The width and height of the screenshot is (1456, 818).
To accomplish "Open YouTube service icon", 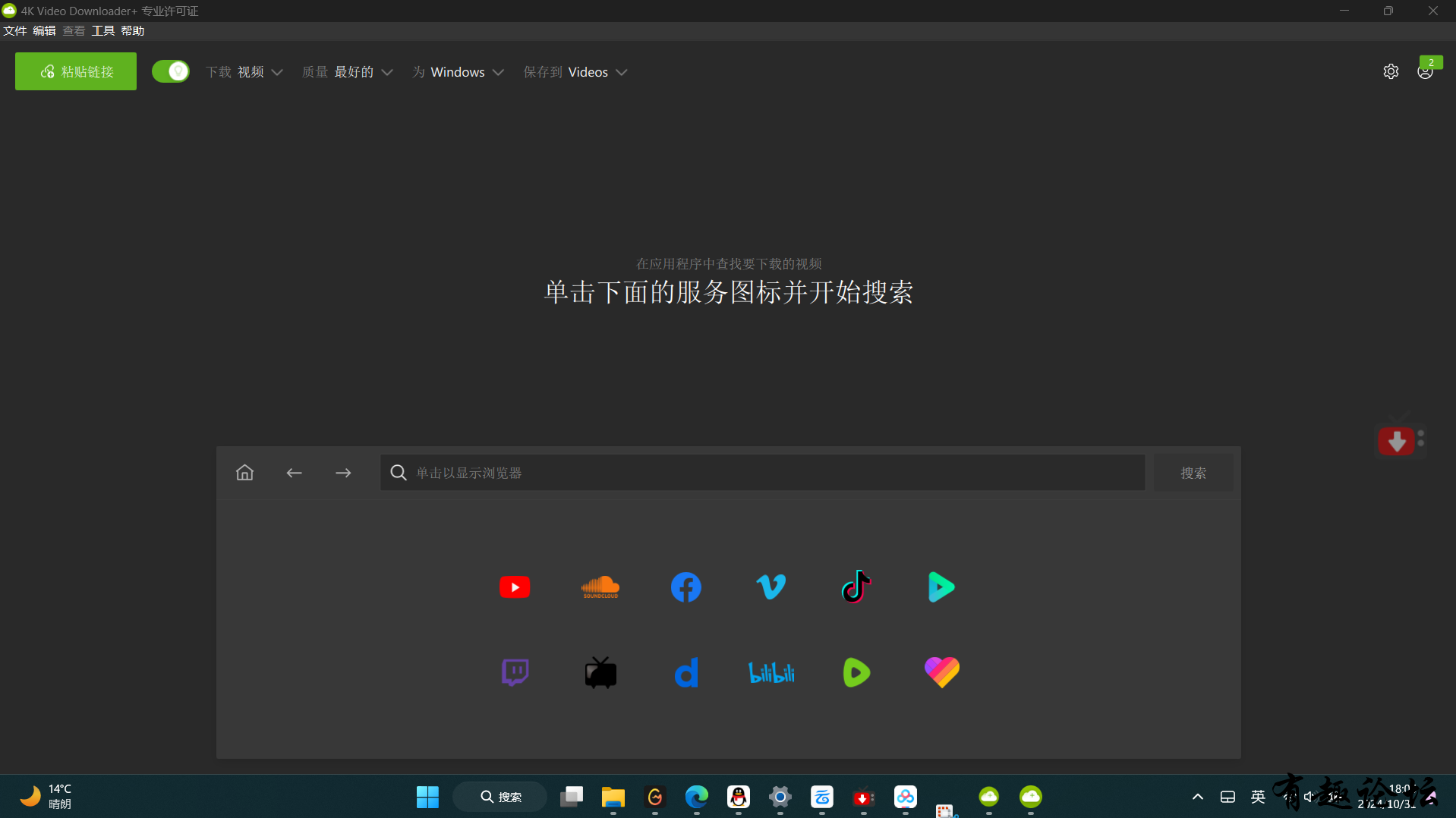I will (x=515, y=587).
